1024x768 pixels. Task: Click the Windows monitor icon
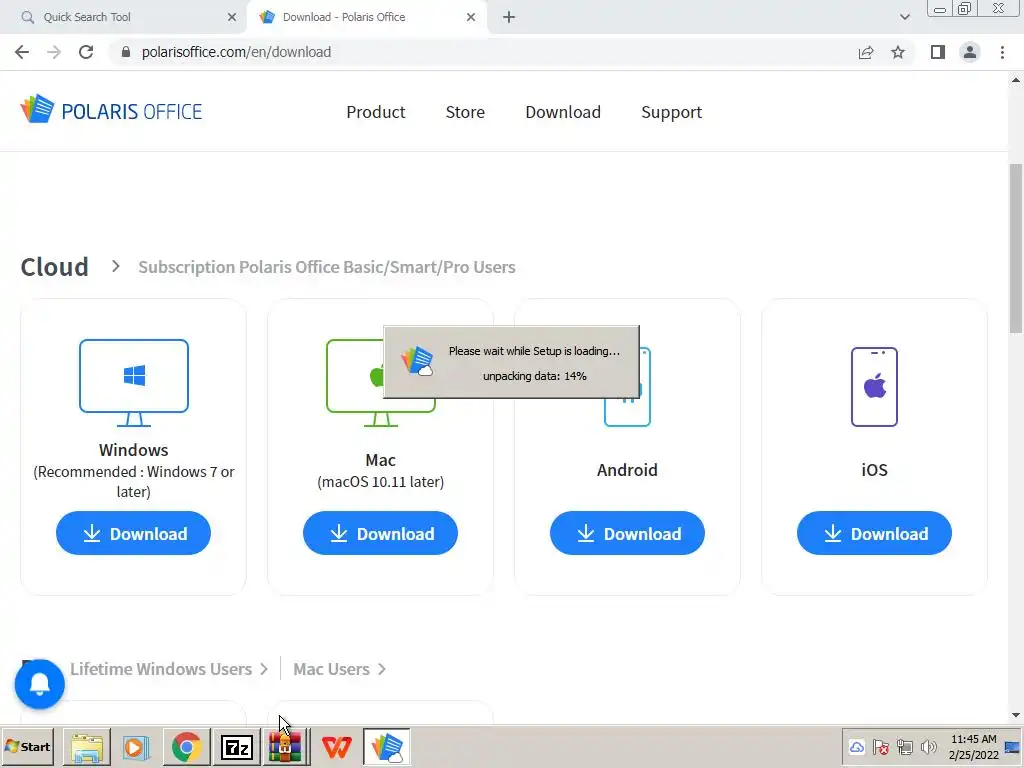click(x=134, y=383)
